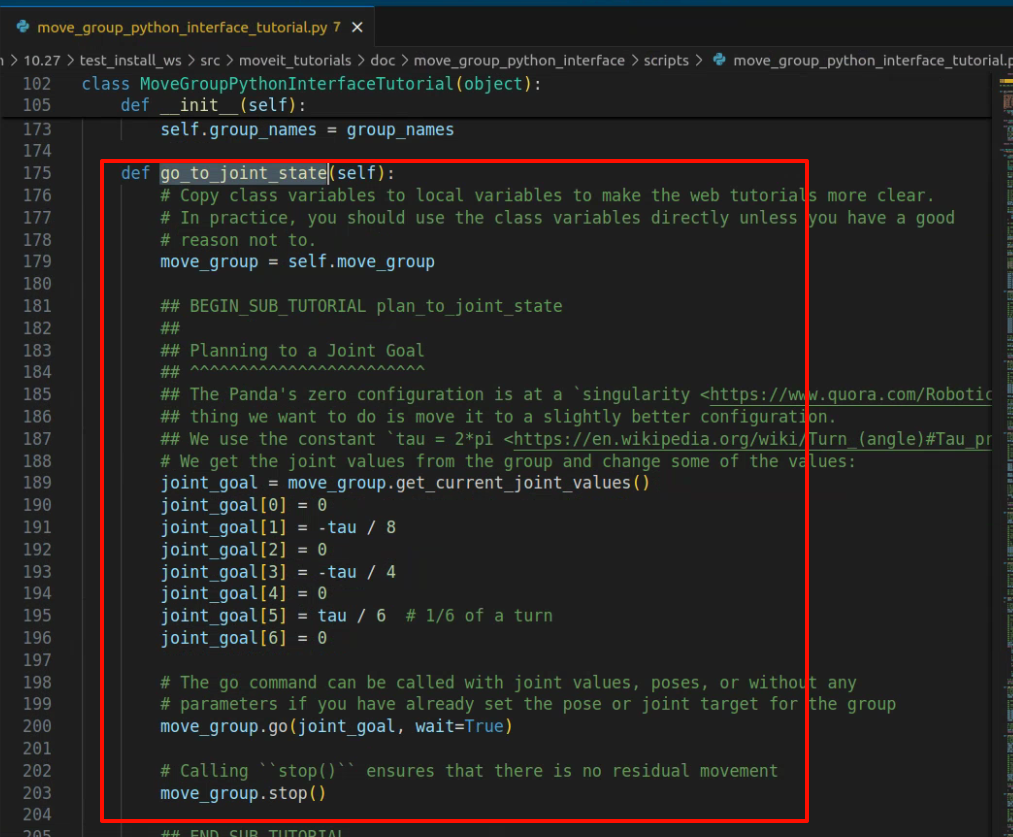Click '# Copy class variables to local' comment
Viewport: 1013px width, 837px height.
point(547,196)
